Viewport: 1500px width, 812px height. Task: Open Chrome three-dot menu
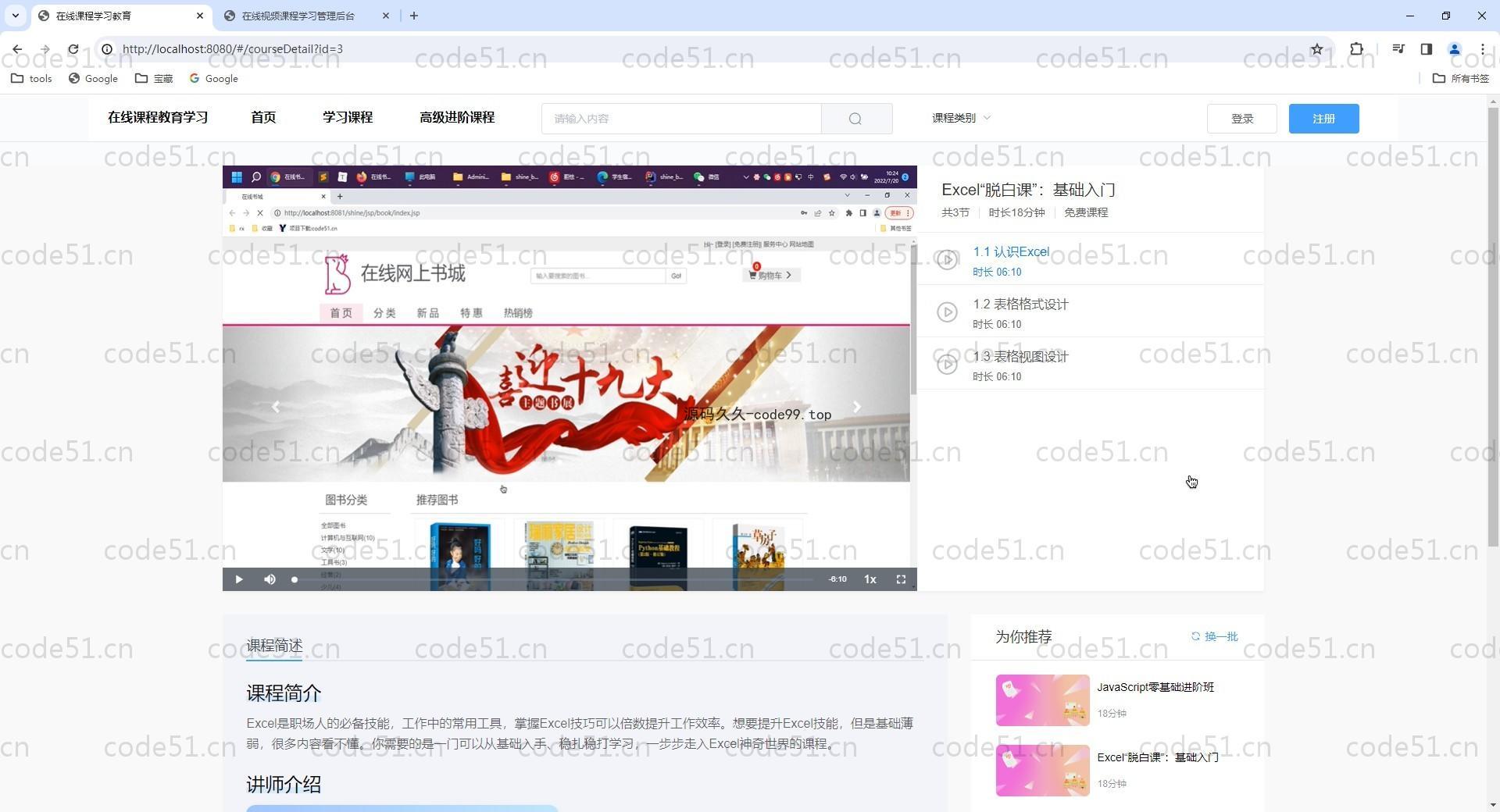pos(1483,49)
